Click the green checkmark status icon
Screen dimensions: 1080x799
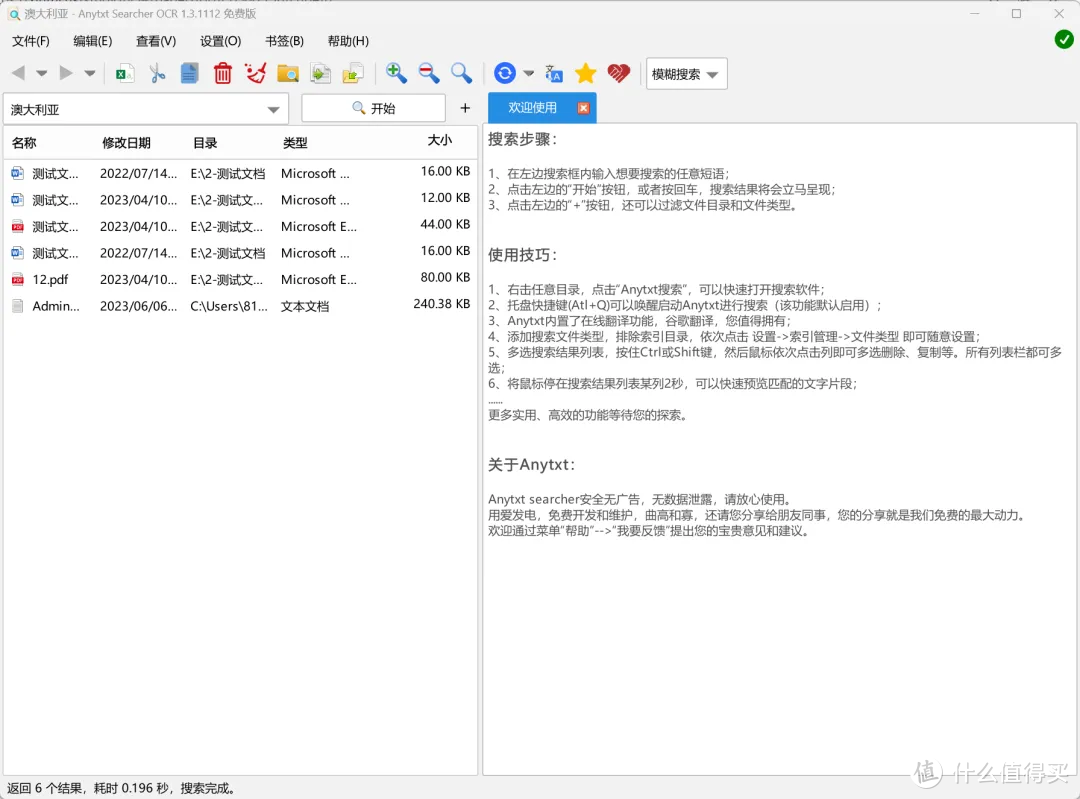click(1063, 40)
